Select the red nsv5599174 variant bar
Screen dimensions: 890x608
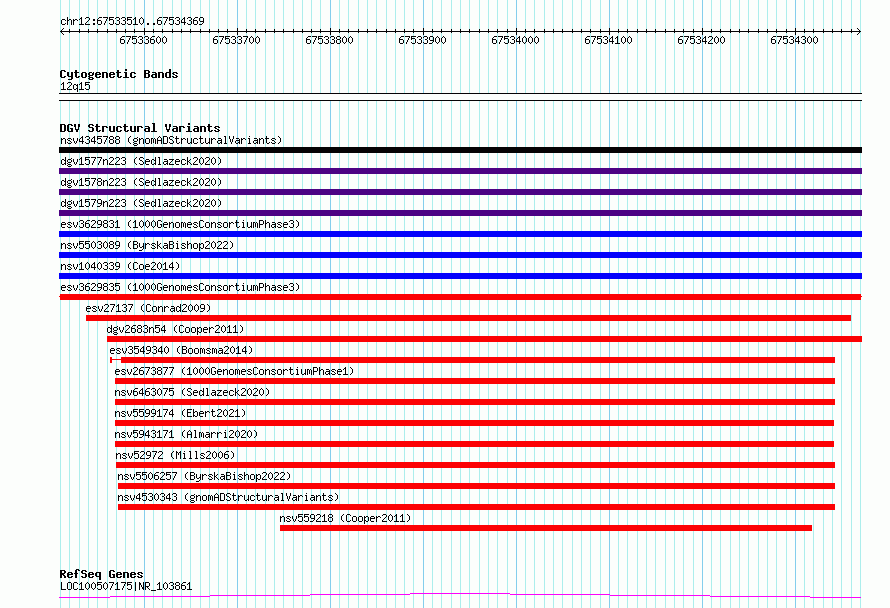click(475, 423)
